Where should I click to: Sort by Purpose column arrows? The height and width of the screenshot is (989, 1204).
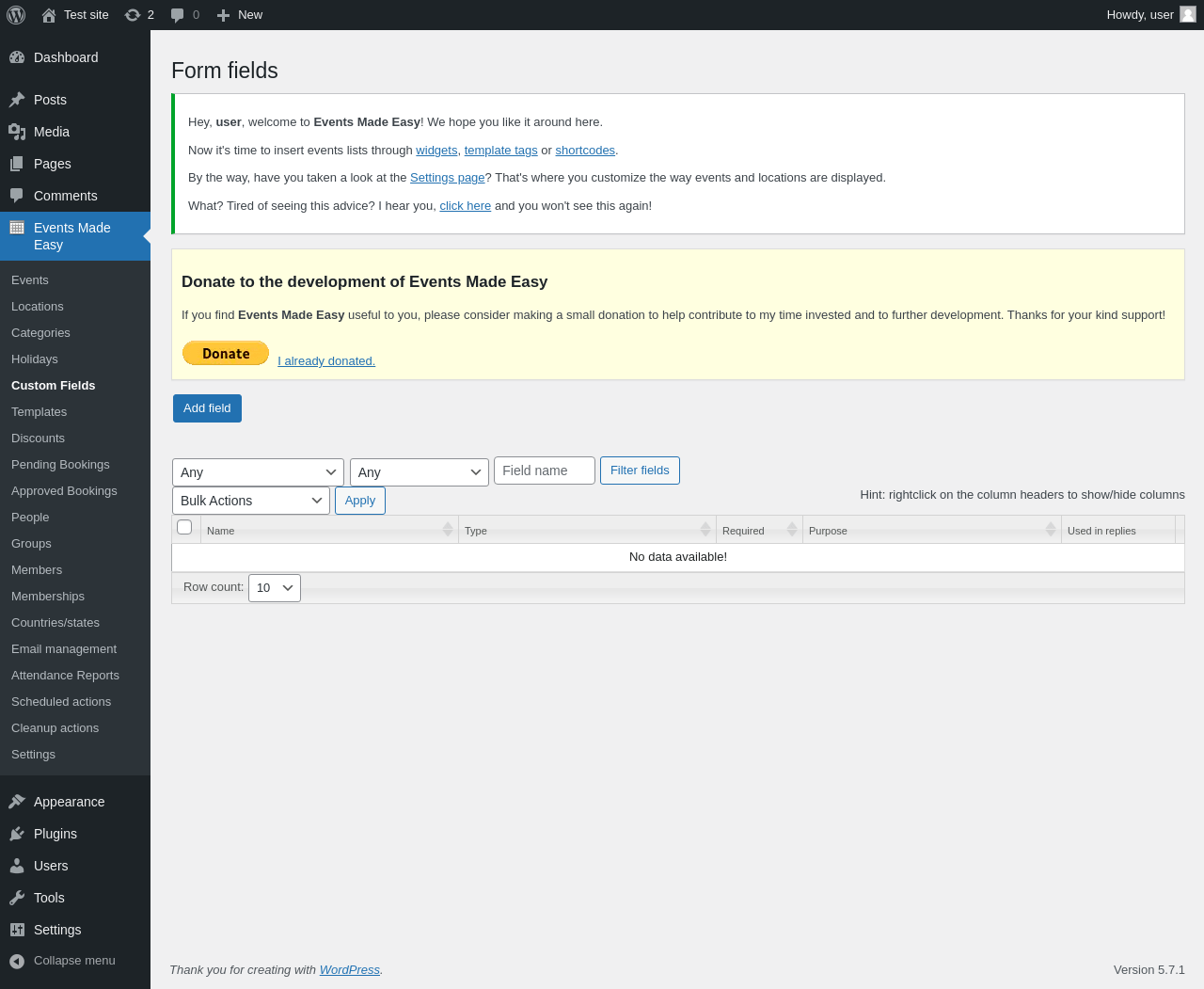point(1051,530)
